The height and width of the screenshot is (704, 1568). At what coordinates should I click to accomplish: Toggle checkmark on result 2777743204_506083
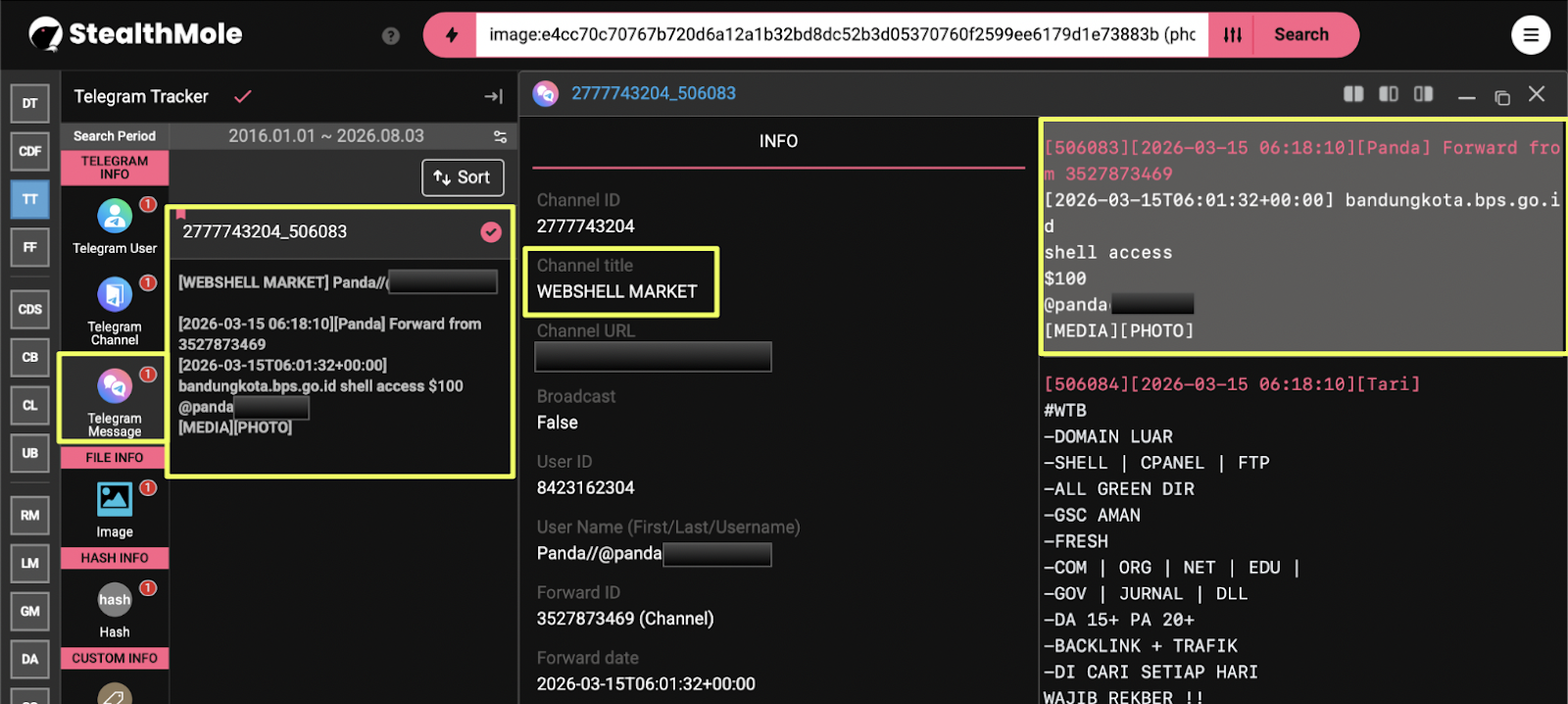[x=491, y=231]
